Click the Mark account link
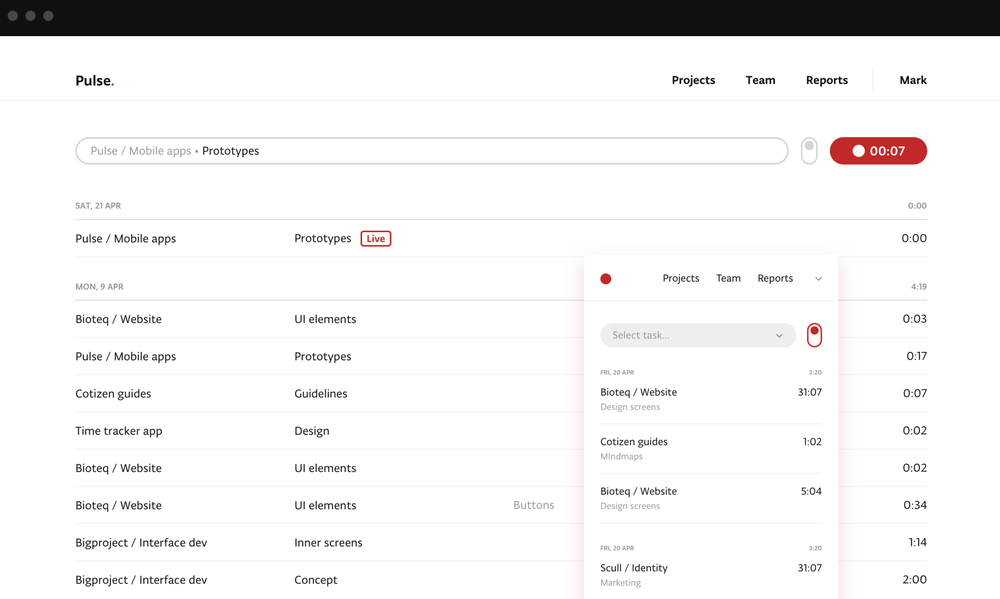The width and height of the screenshot is (1000, 599). pos(912,80)
